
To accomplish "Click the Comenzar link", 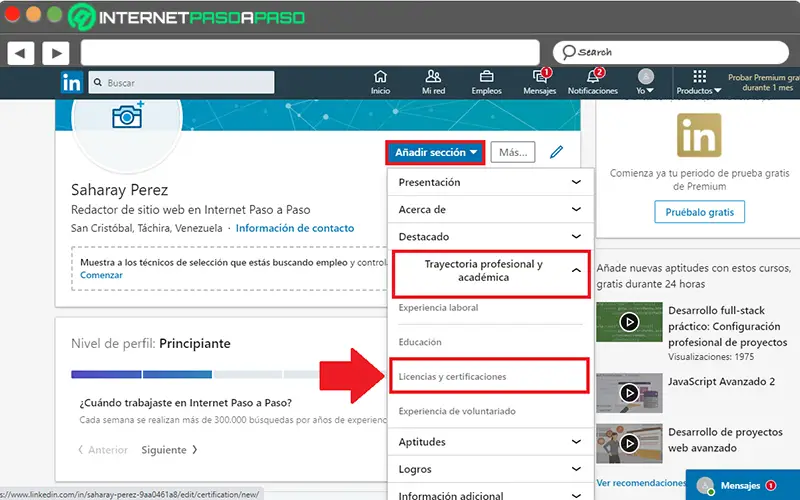I will pyautogui.click(x=102, y=275).
